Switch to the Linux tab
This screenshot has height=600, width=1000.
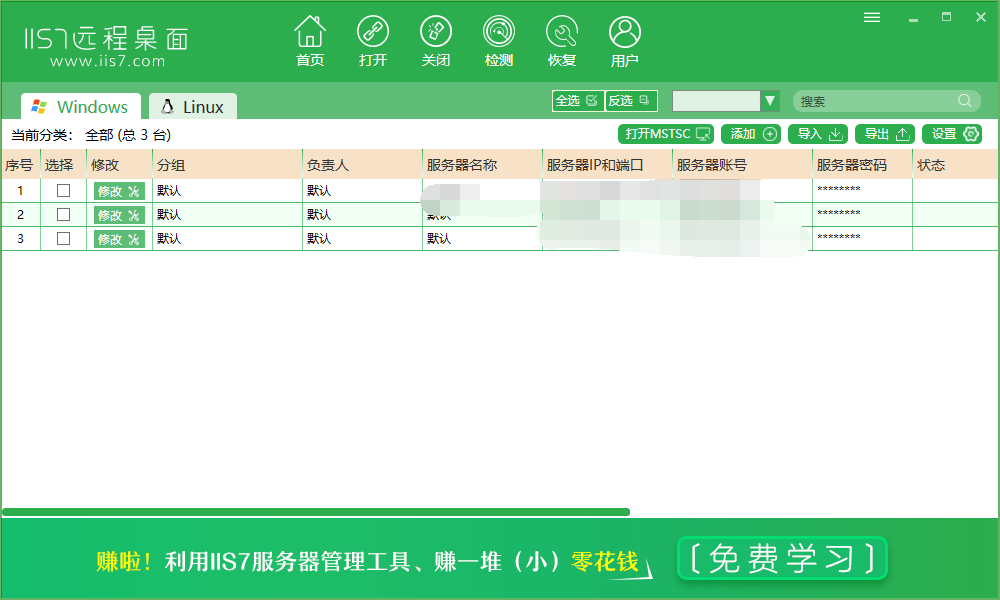pos(193,106)
